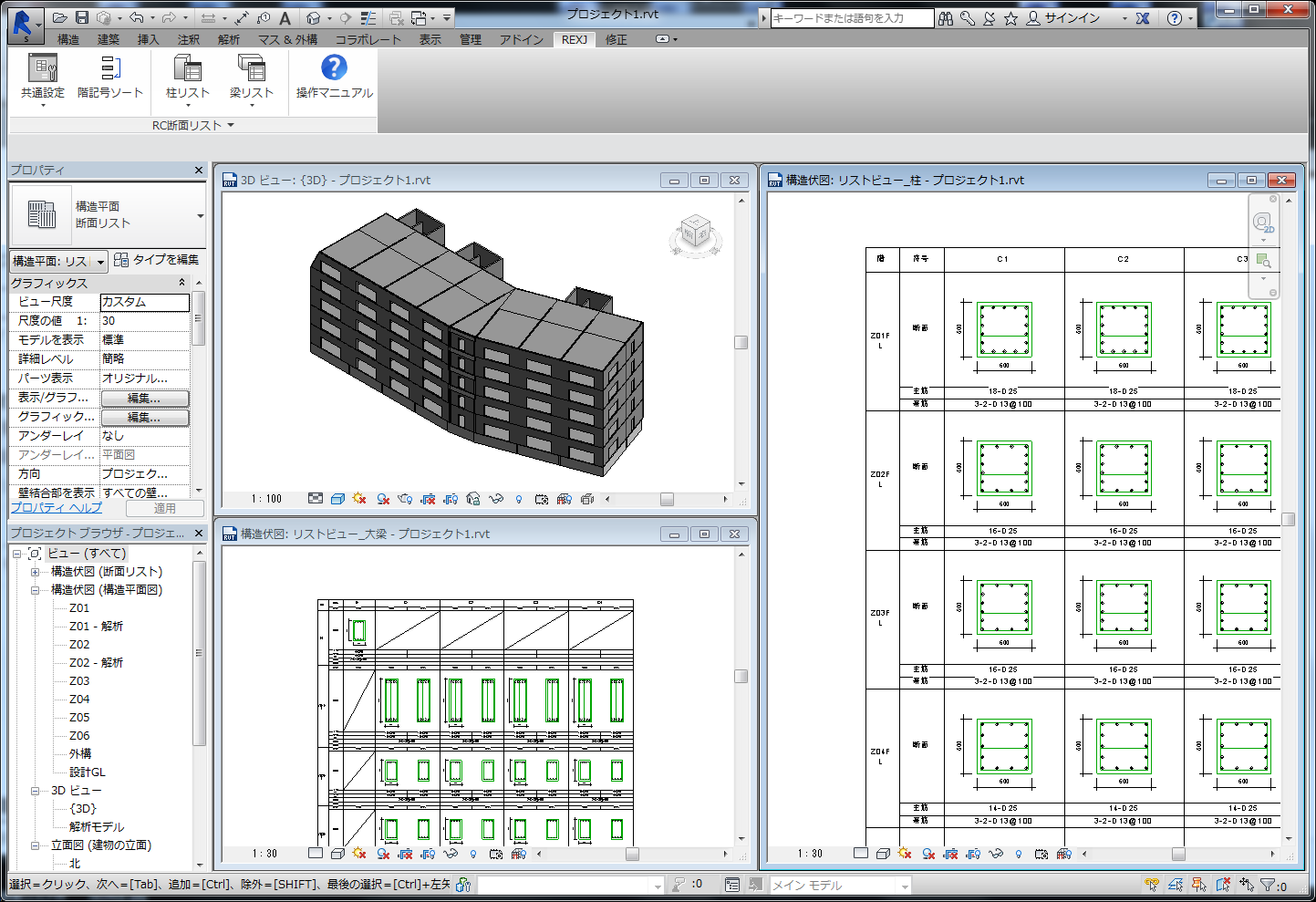The height and width of the screenshot is (902, 1316).
Task: Click the Properties panel vertical scrollbar thumb
Action: [x=198, y=319]
